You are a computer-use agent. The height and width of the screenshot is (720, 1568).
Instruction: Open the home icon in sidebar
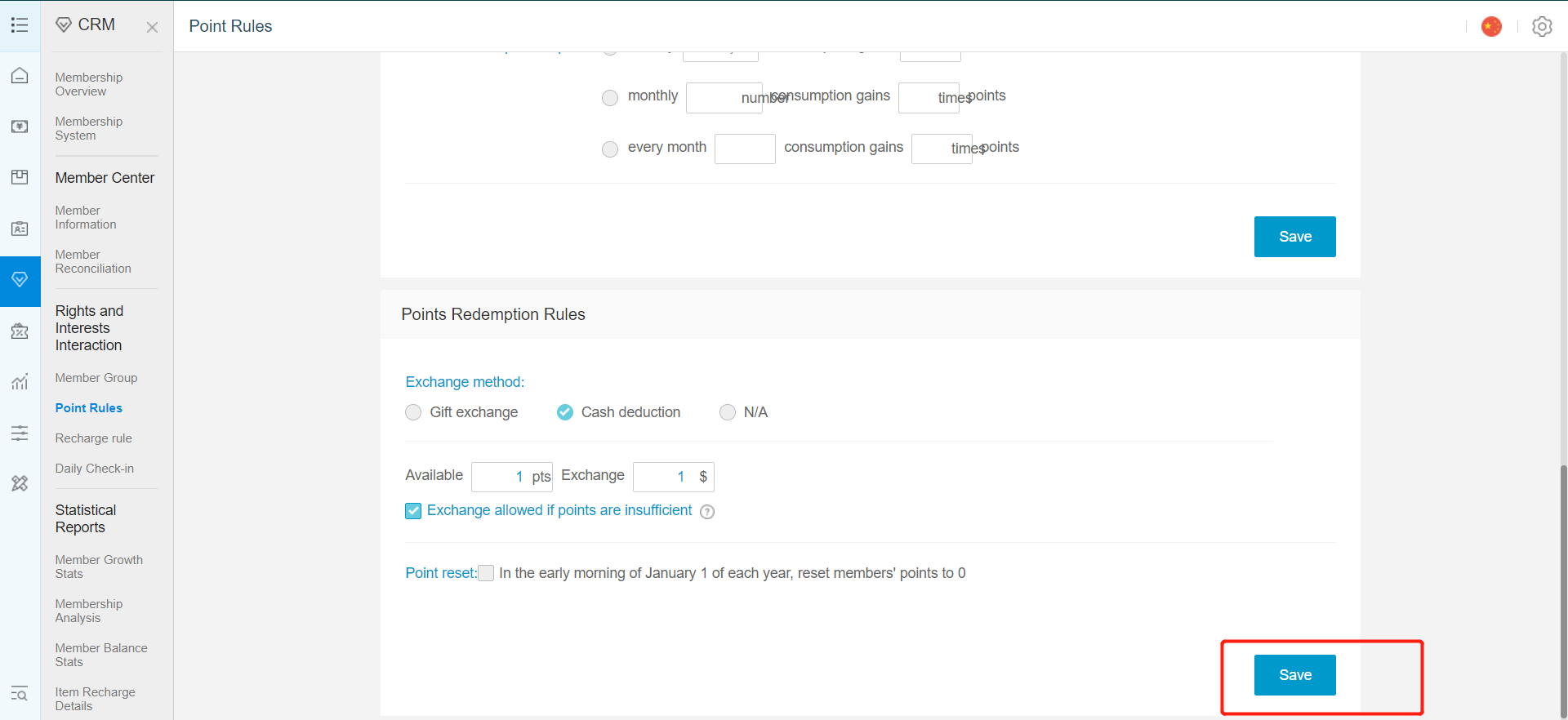pos(20,75)
